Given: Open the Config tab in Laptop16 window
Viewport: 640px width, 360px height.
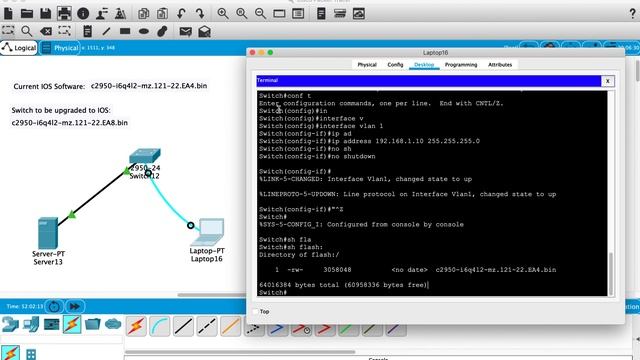Looking at the screenshot, I should [395, 64].
